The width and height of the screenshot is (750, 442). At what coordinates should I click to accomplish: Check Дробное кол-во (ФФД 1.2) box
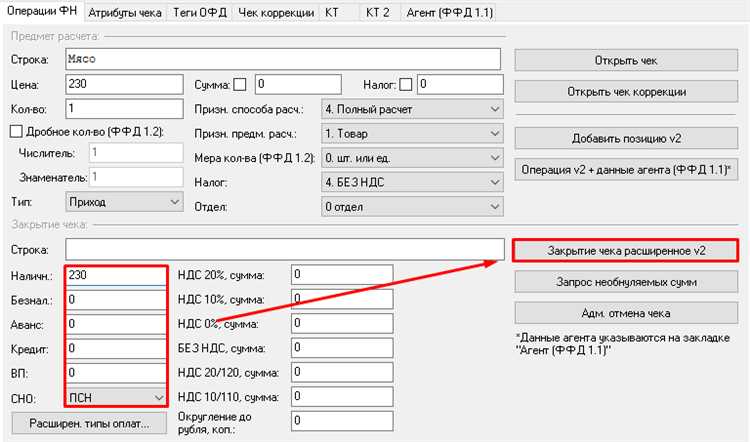(16, 132)
